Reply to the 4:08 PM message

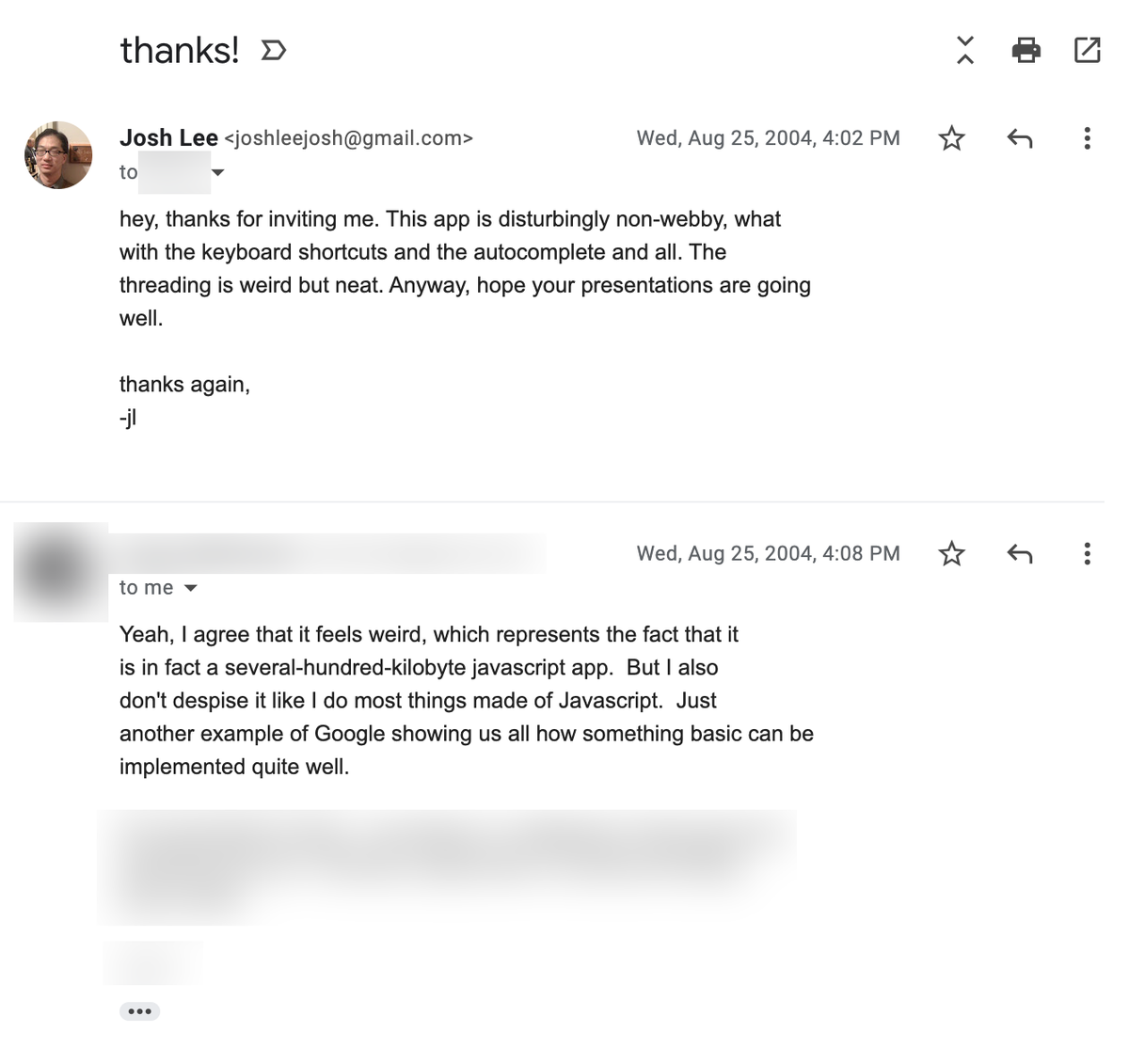click(1020, 554)
